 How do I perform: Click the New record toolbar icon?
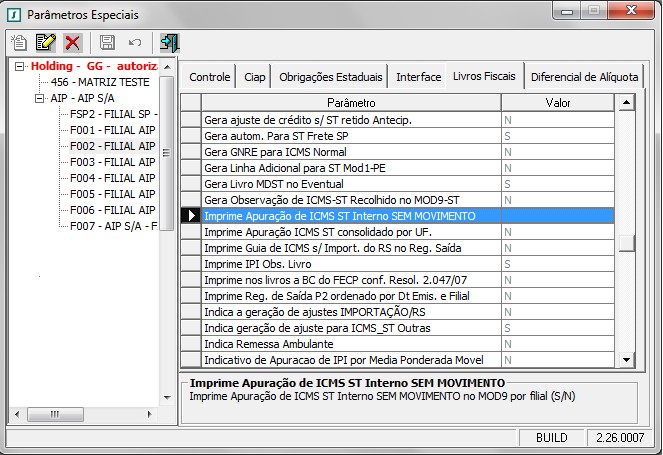click(20, 43)
